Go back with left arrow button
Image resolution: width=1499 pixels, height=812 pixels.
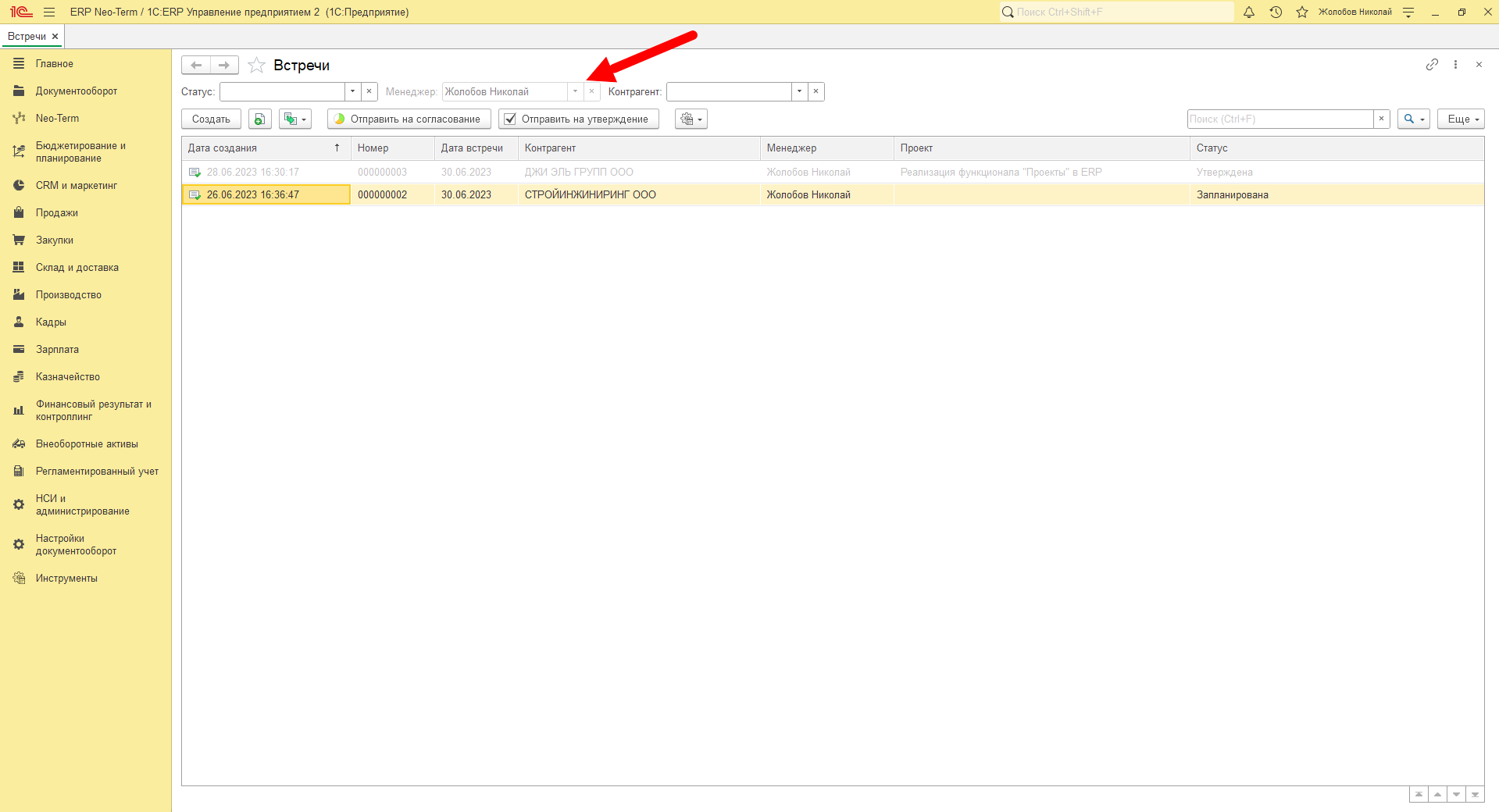tap(196, 66)
